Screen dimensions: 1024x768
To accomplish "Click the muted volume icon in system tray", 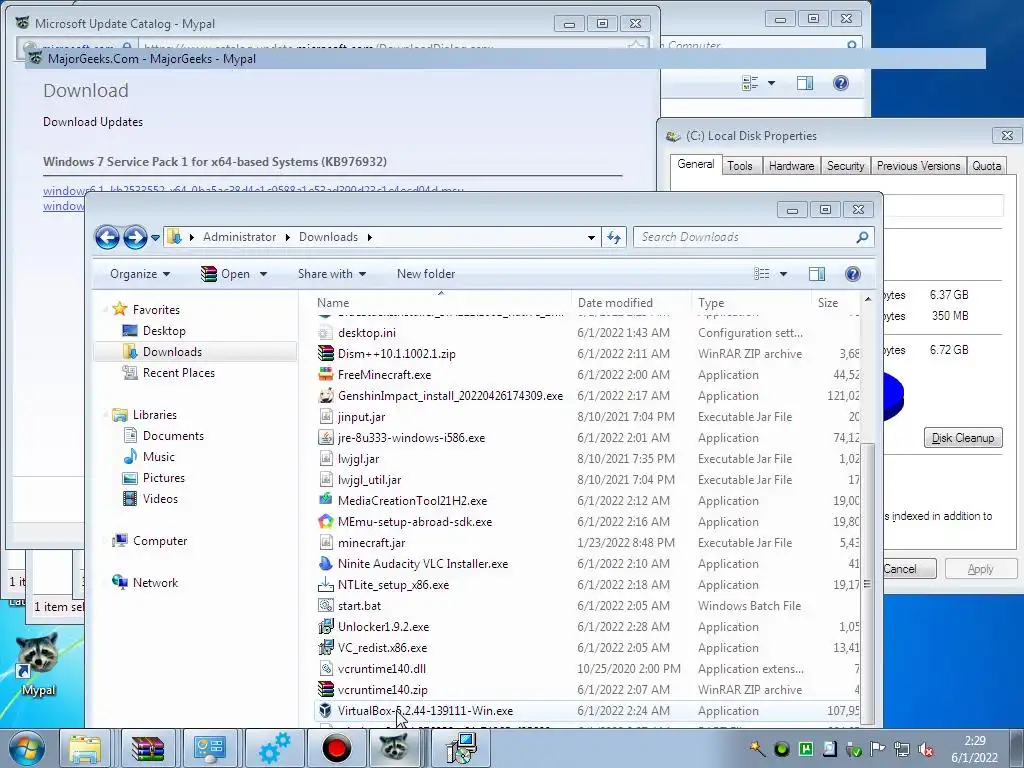I will tap(926, 749).
